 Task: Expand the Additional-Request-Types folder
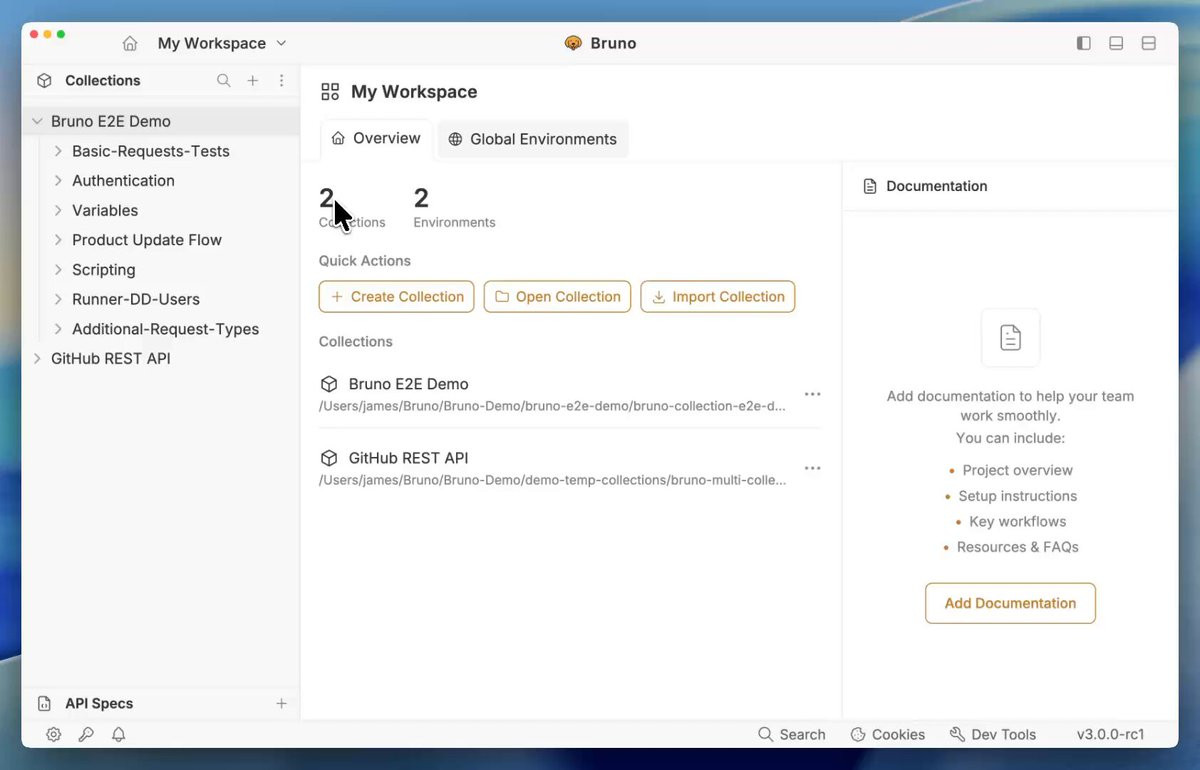pos(58,329)
